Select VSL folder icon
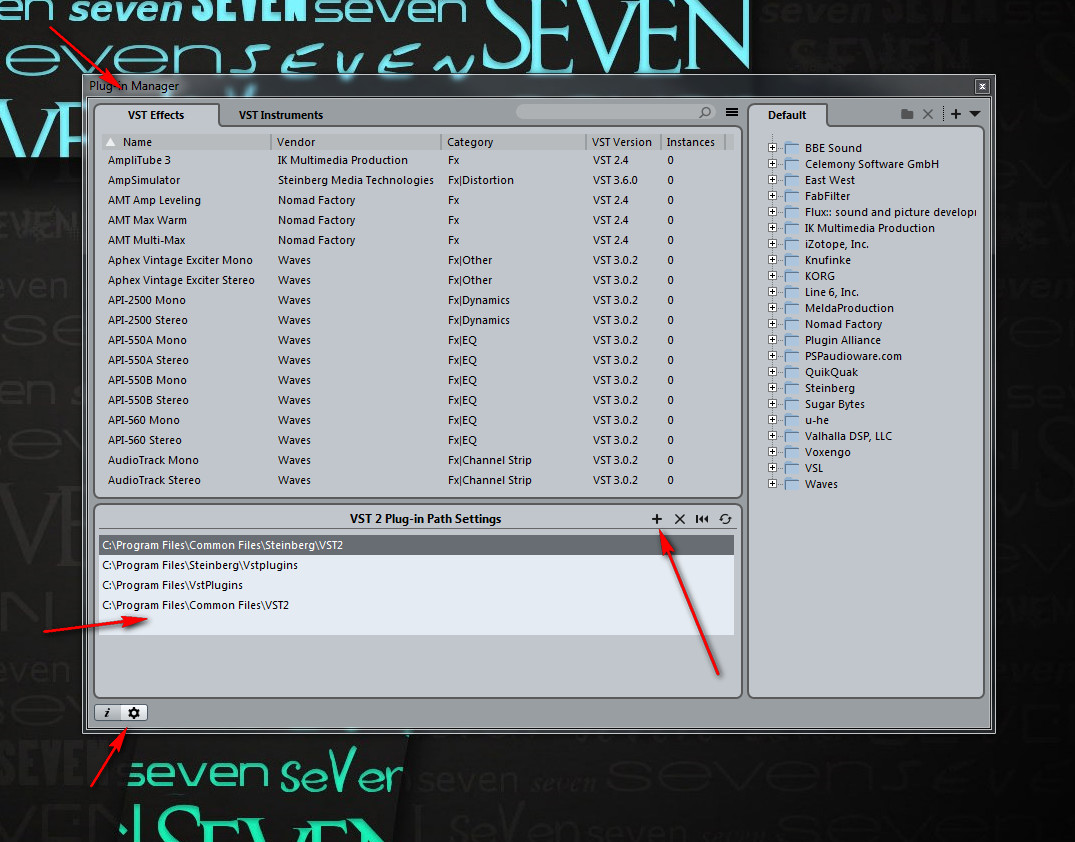Image resolution: width=1075 pixels, height=842 pixels. point(792,468)
